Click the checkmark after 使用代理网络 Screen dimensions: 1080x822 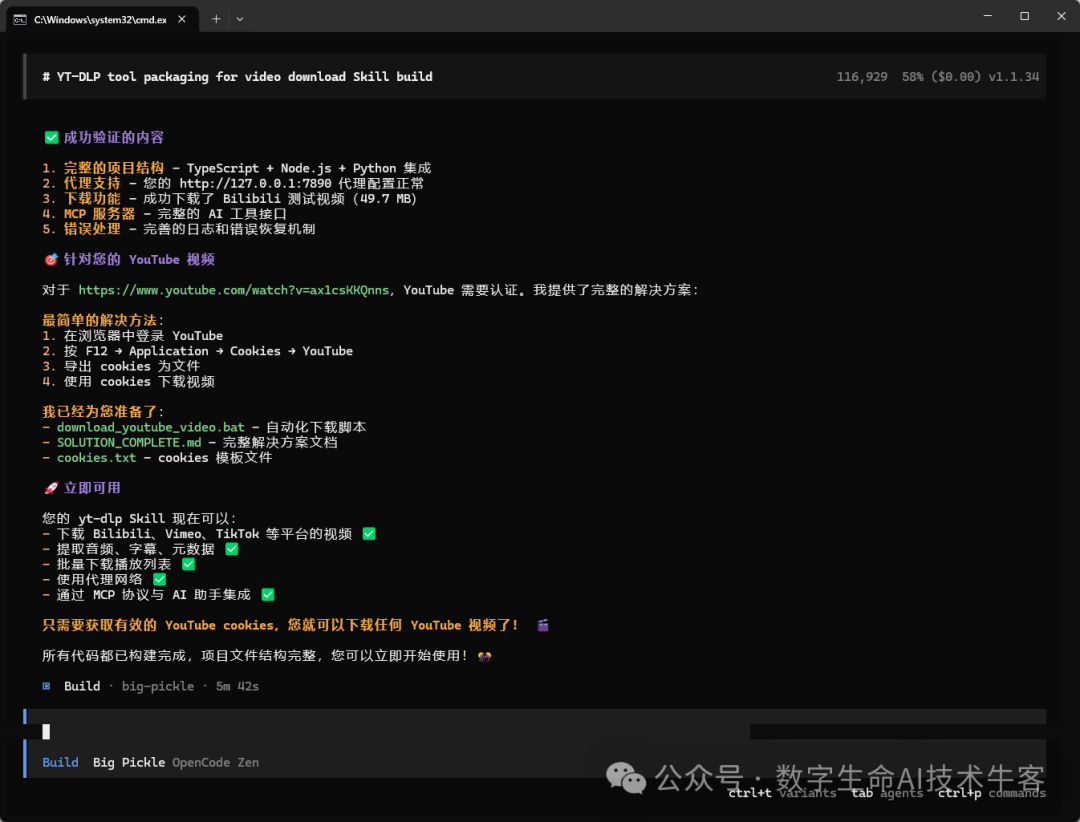160,579
